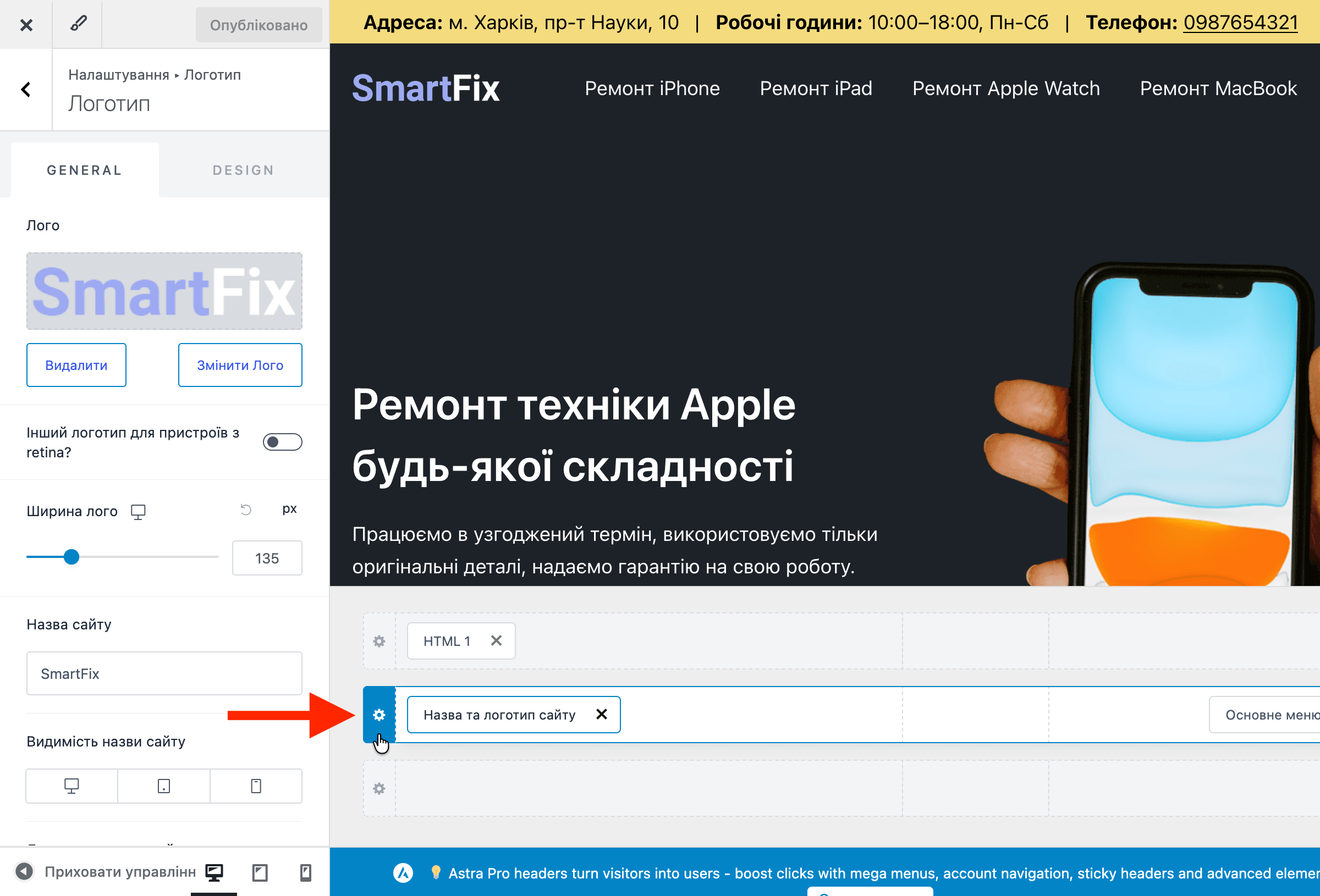This screenshot has width=1320, height=896.
Task: Click the SmartFix logo in the site header
Action: [426, 88]
